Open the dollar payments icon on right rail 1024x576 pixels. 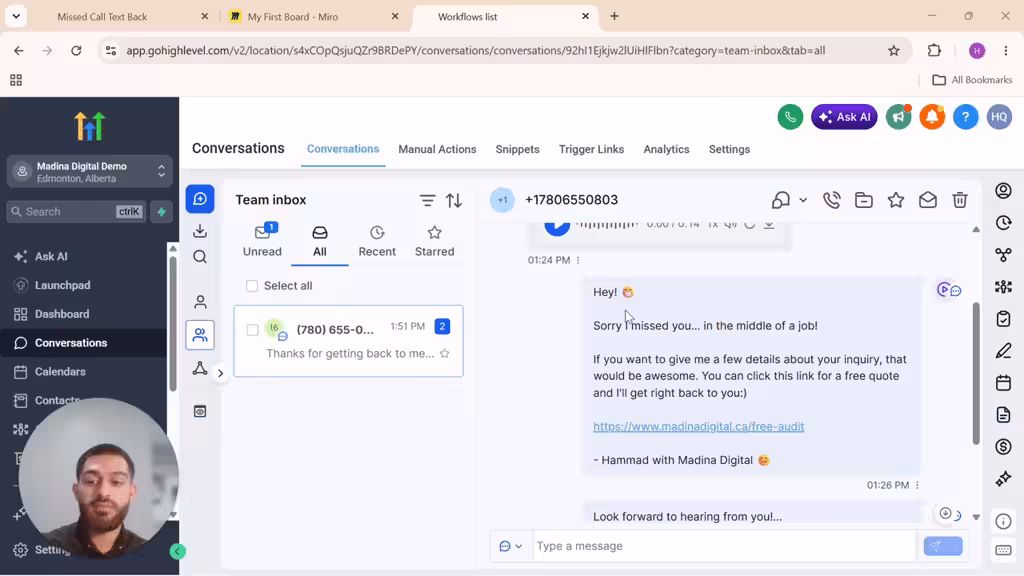pos(1004,447)
